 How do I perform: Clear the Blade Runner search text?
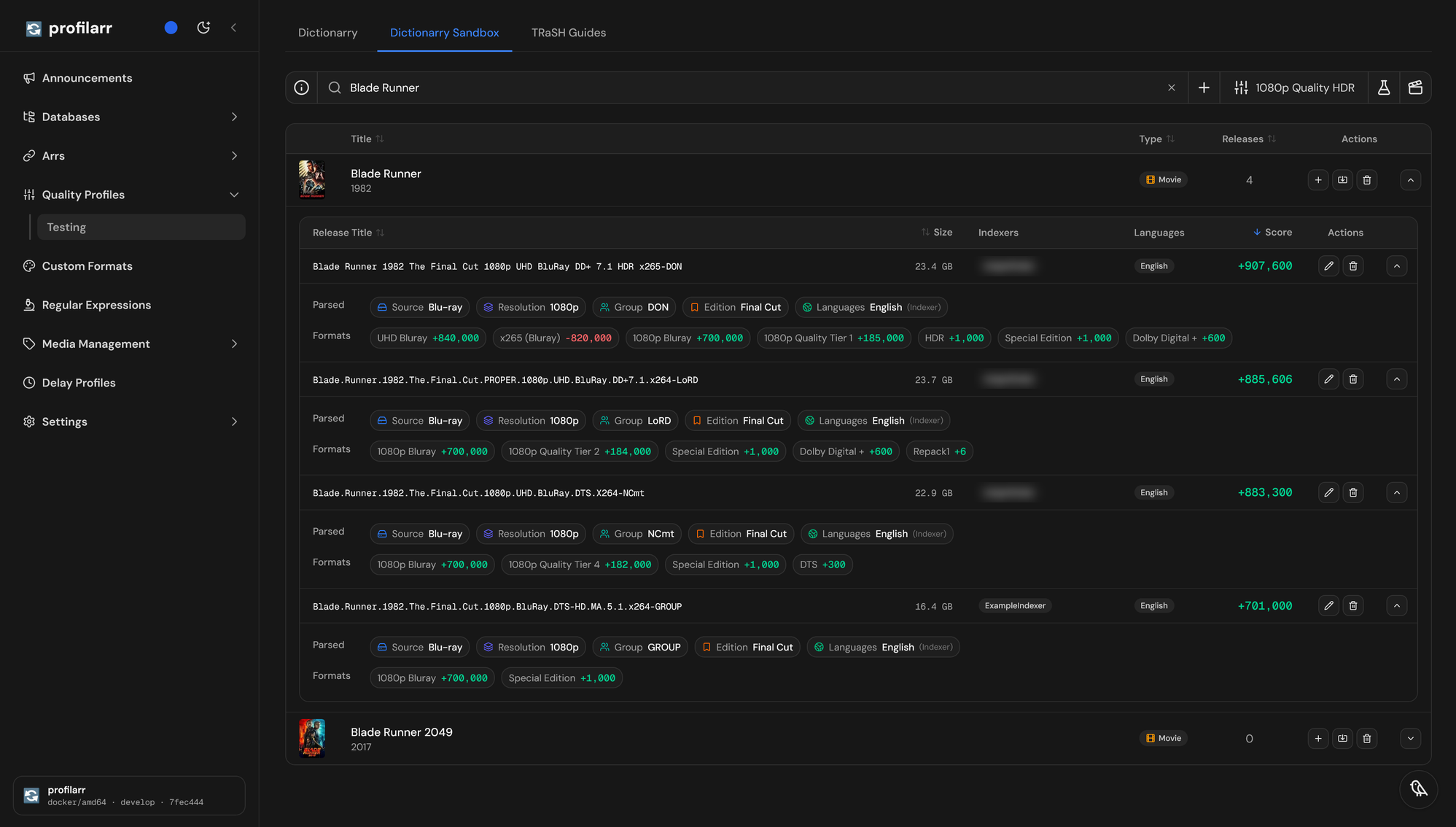click(x=1172, y=88)
